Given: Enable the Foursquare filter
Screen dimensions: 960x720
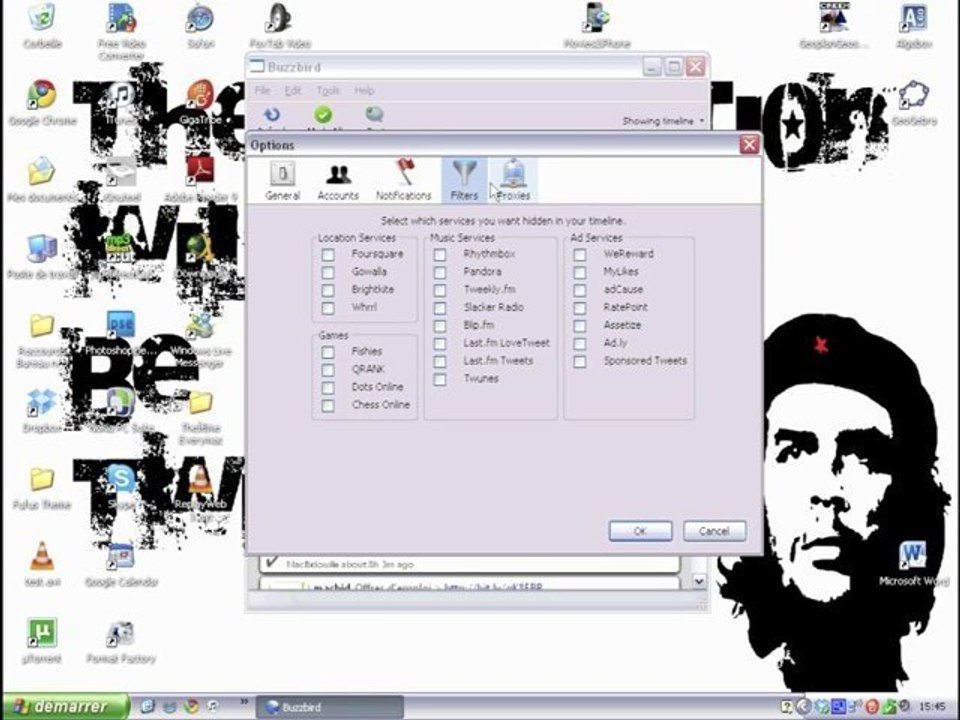Looking at the screenshot, I should coord(328,254).
